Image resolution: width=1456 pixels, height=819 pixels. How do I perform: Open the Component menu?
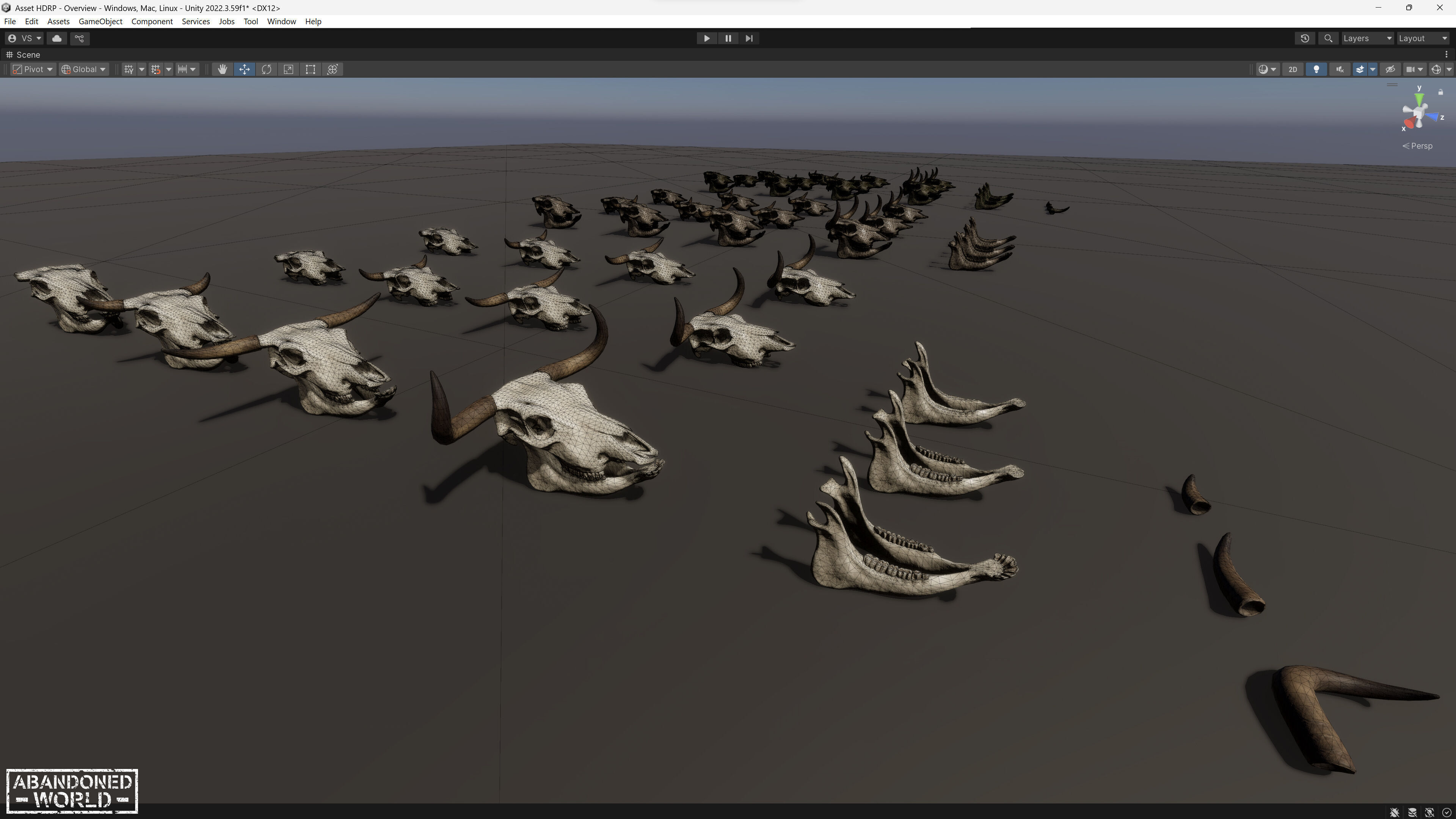coord(152,22)
